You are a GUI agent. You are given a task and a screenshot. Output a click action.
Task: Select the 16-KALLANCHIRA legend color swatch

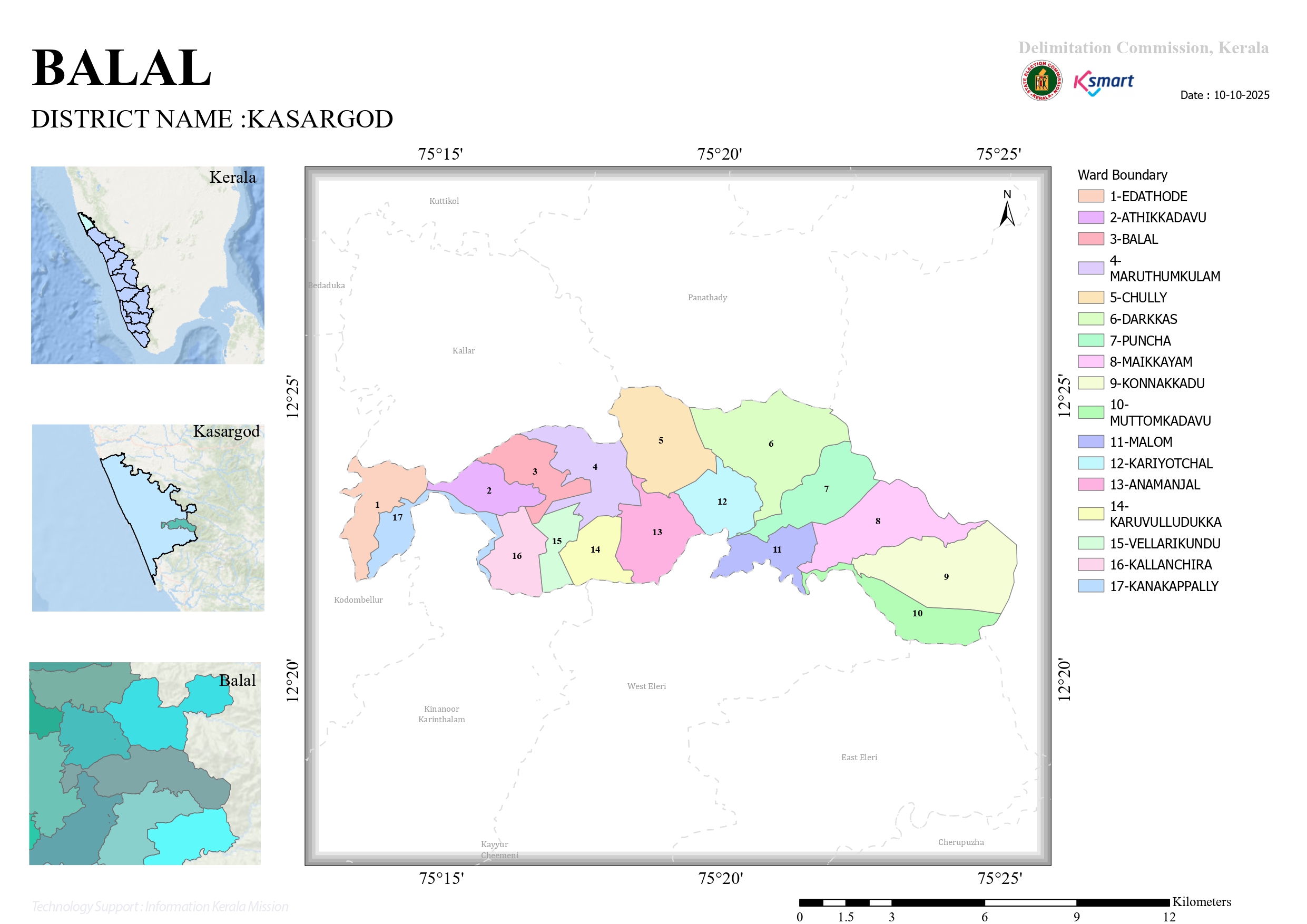click(1090, 565)
